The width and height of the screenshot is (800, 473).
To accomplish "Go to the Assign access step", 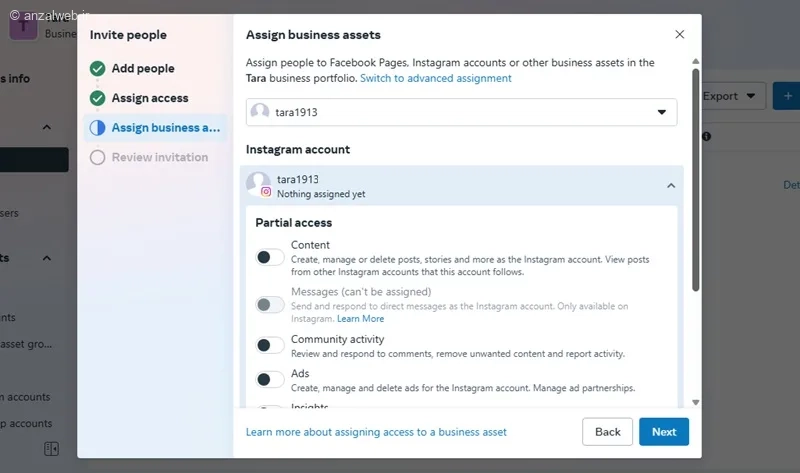I will coord(150,98).
